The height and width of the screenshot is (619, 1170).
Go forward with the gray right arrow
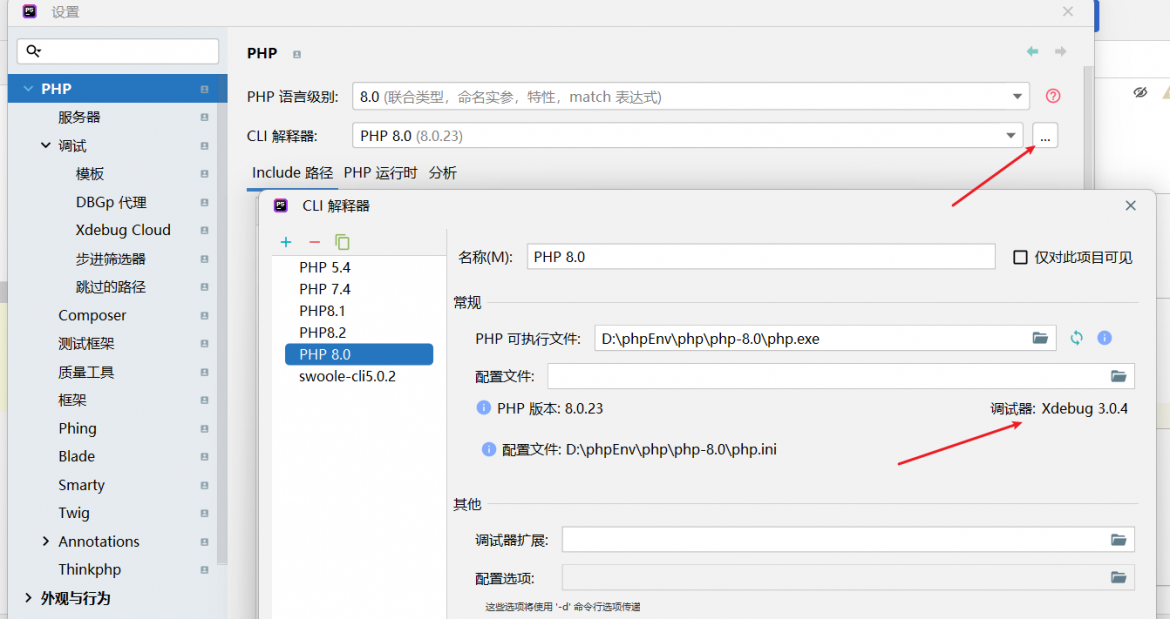[1060, 51]
